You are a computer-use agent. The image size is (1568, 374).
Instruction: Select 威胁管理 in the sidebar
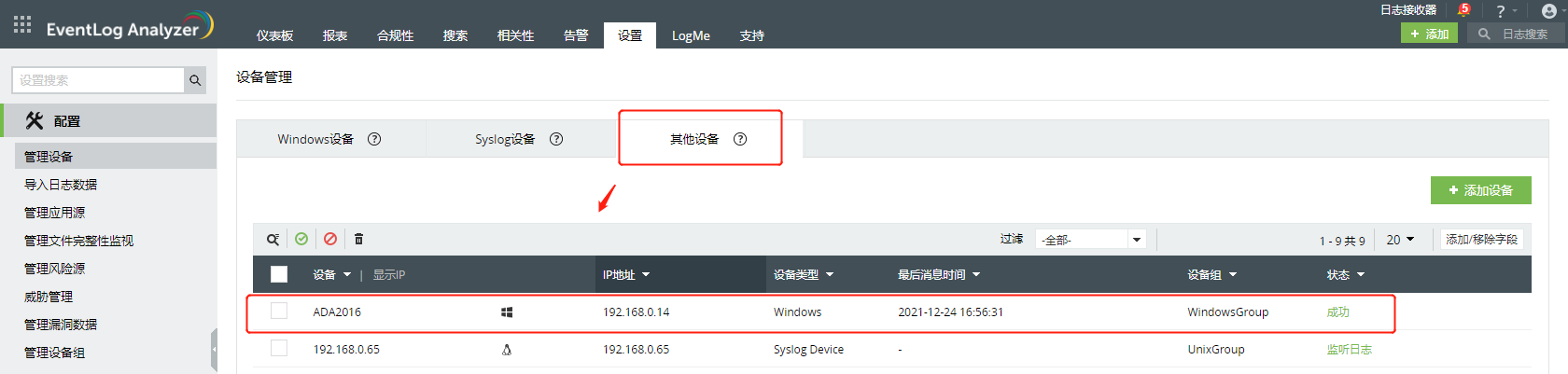(49, 297)
